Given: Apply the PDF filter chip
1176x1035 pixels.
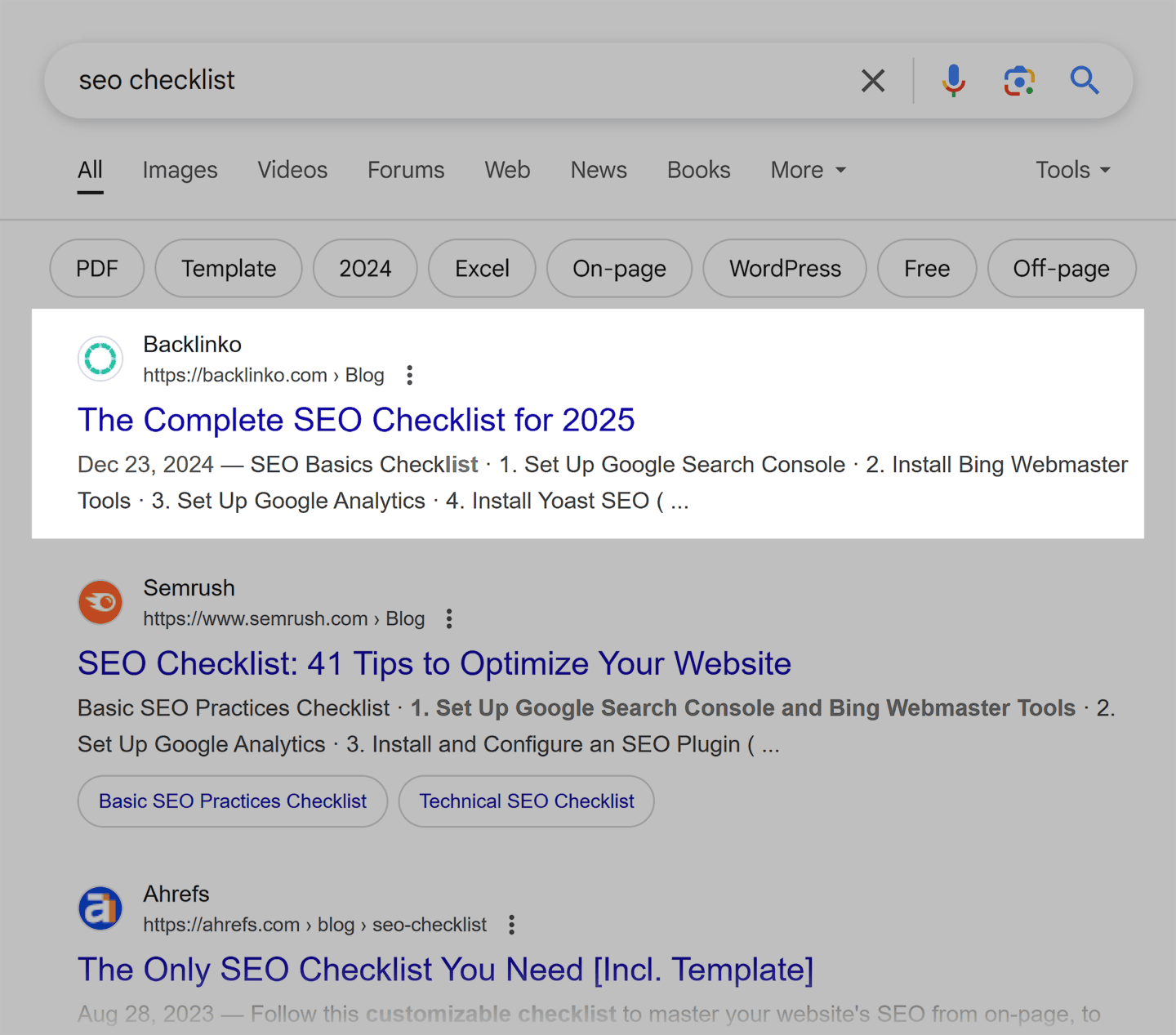Looking at the screenshot, I should (x=97, y=269).
